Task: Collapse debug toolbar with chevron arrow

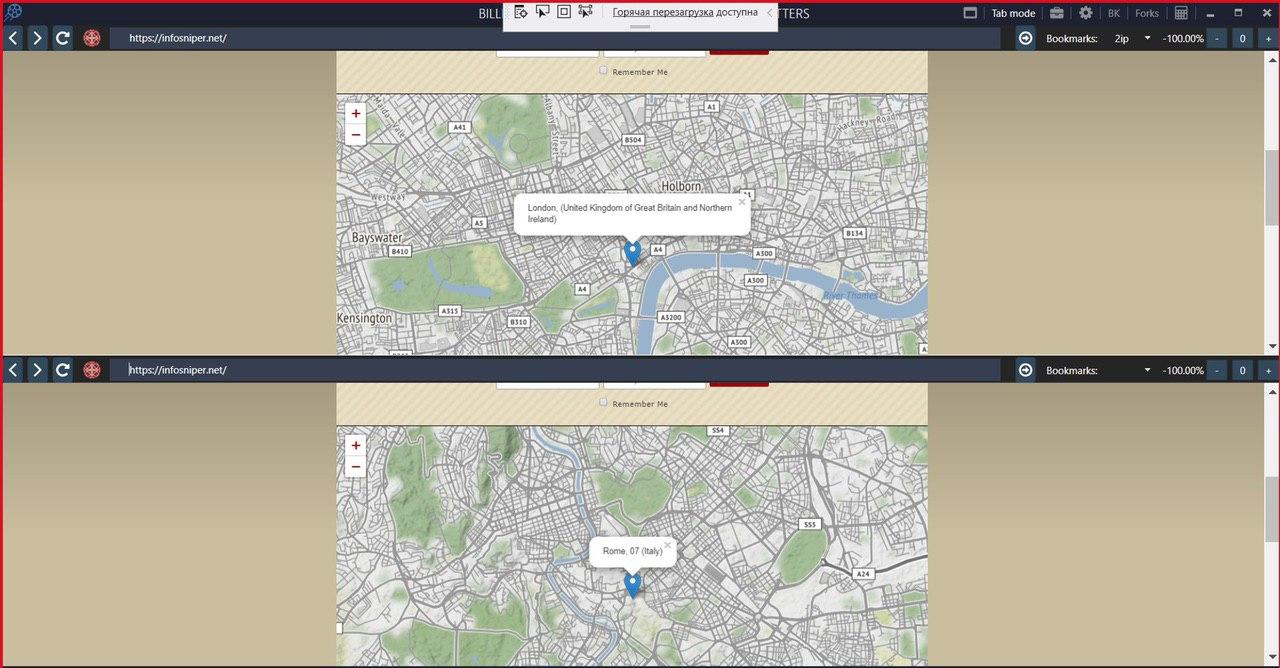Action: tap(768, 12)
